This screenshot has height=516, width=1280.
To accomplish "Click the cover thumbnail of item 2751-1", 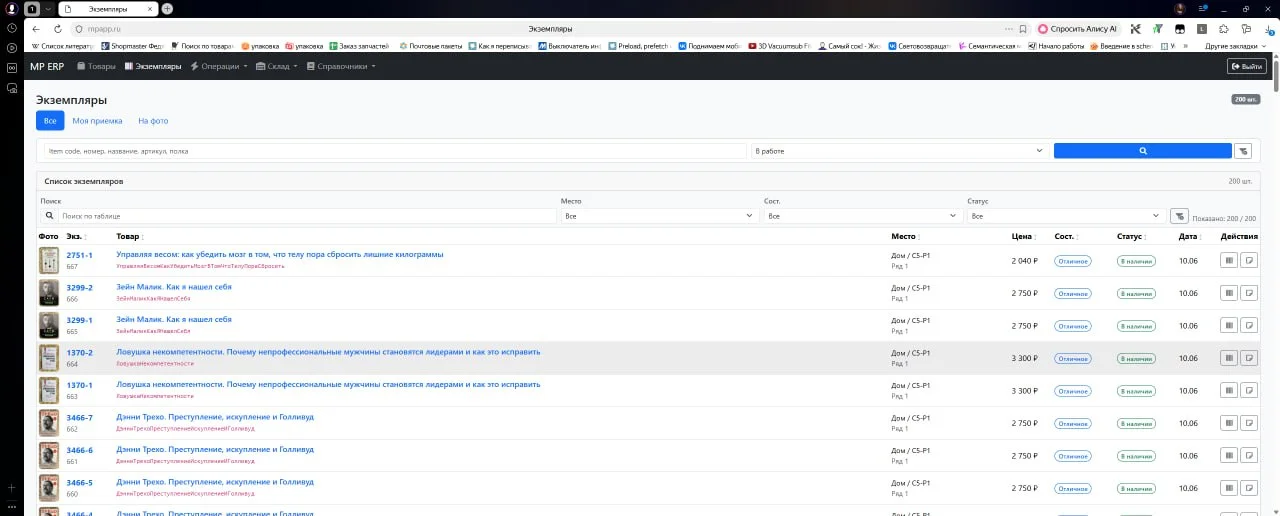I will (x=48, y=261).
